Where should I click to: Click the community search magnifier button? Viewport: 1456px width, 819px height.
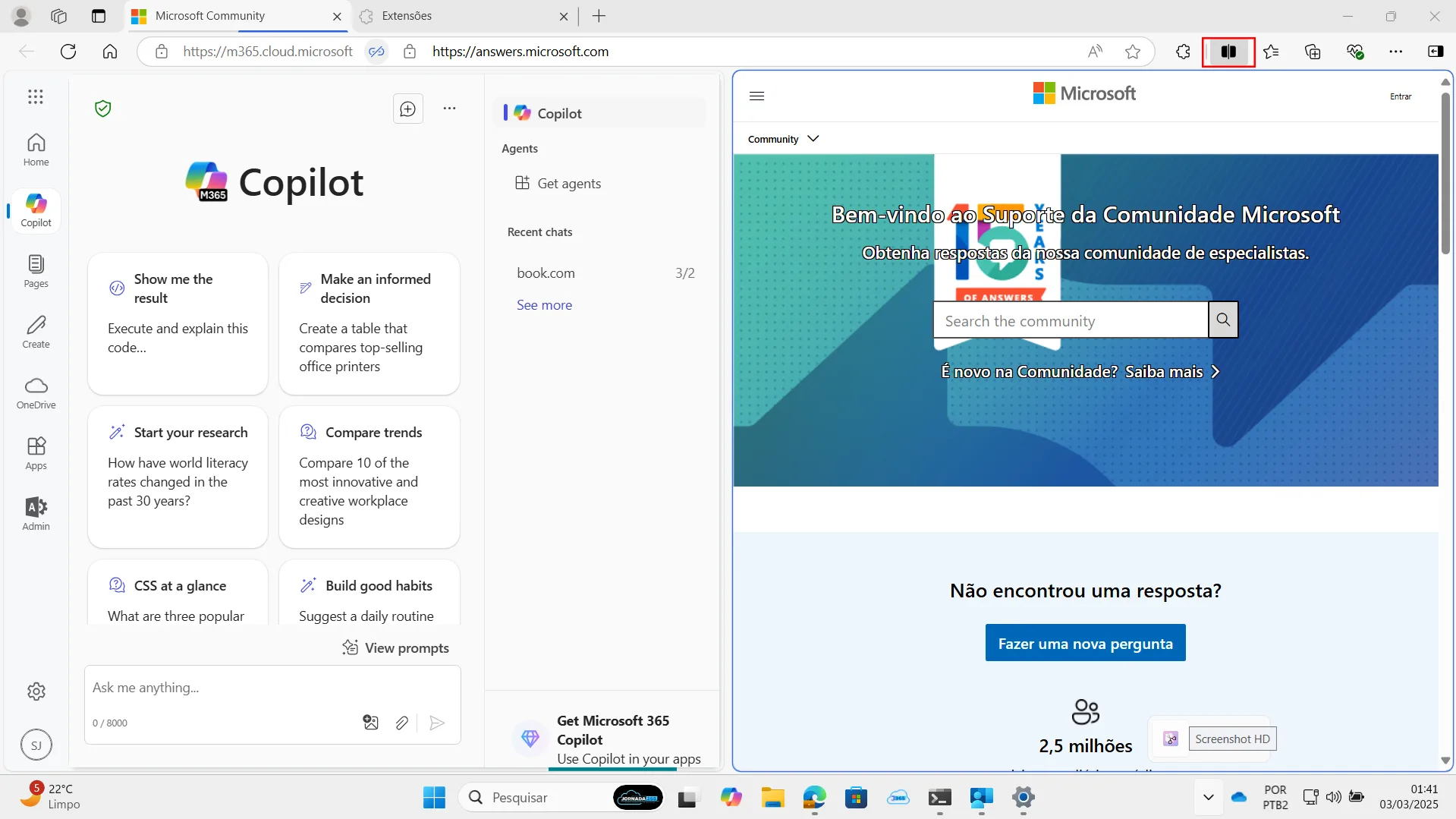click(1223, 320)
